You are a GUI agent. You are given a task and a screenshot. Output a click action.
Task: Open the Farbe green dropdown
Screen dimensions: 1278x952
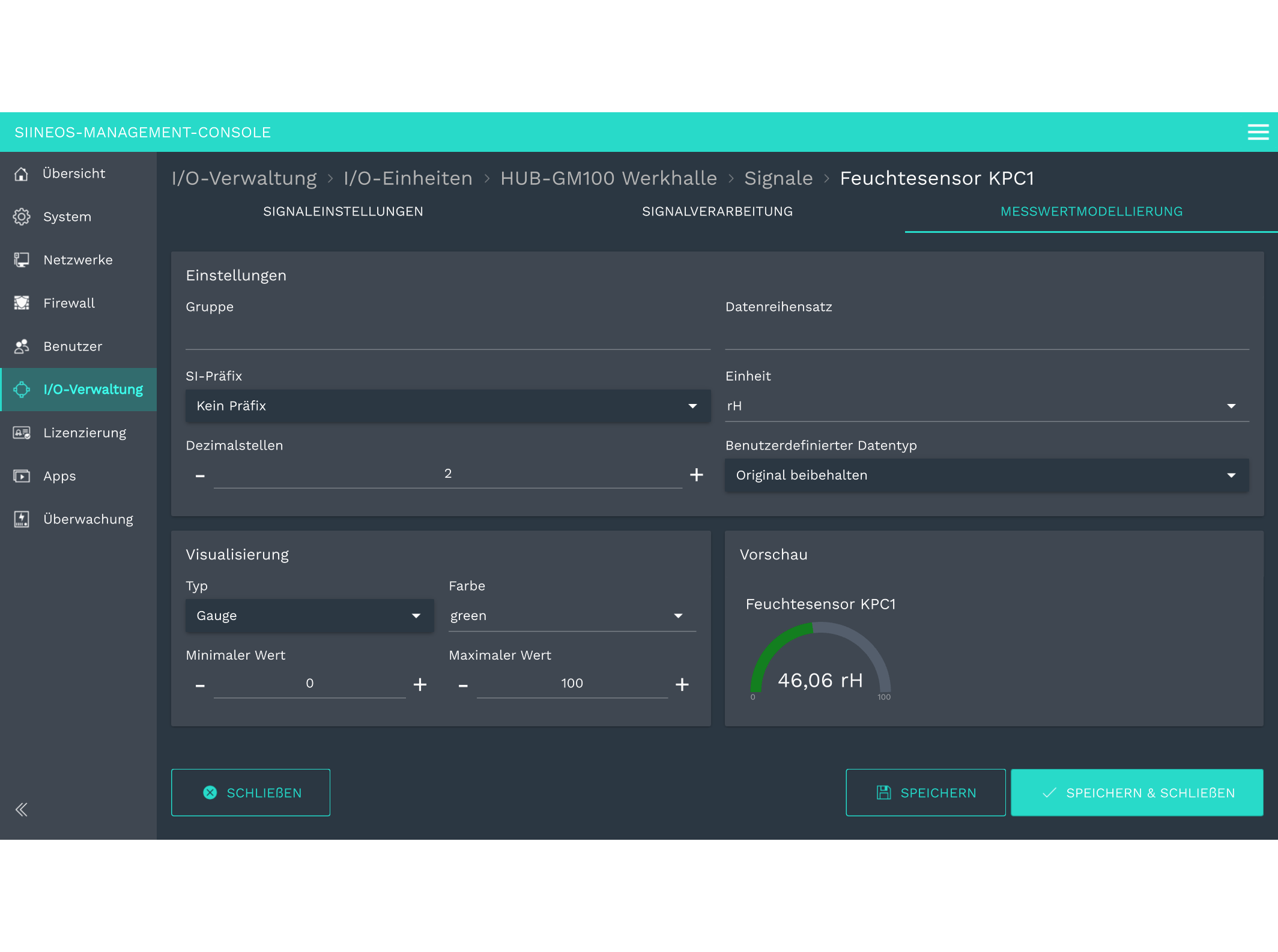572,616
